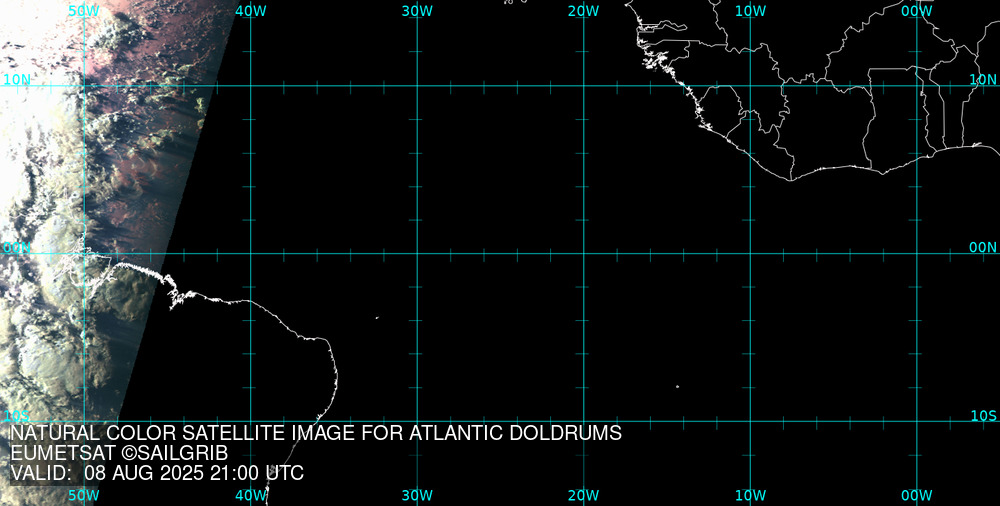The image size is (1000, 506).
Task: Click the '20W' longitude label along the bottom edge
Action: click(584, 496)
